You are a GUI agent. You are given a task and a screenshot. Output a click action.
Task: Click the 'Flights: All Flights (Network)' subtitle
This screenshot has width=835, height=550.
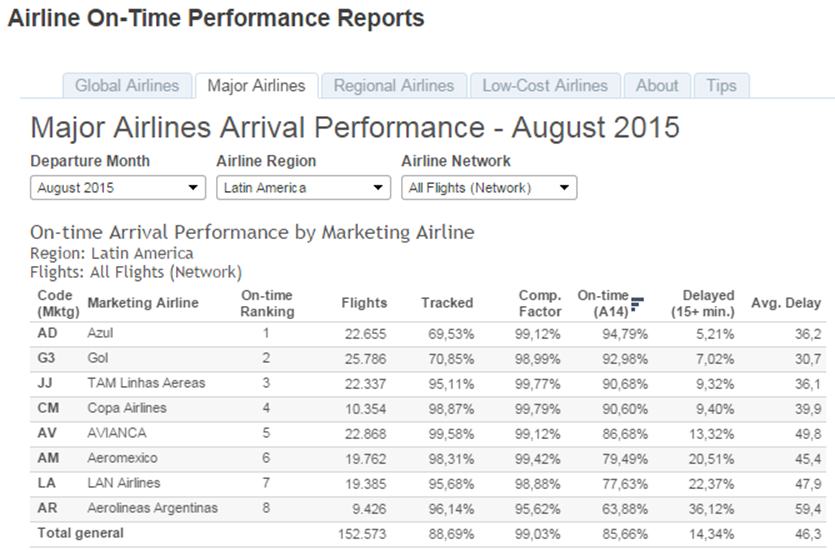pyautogui.click(x=136, y=272)
